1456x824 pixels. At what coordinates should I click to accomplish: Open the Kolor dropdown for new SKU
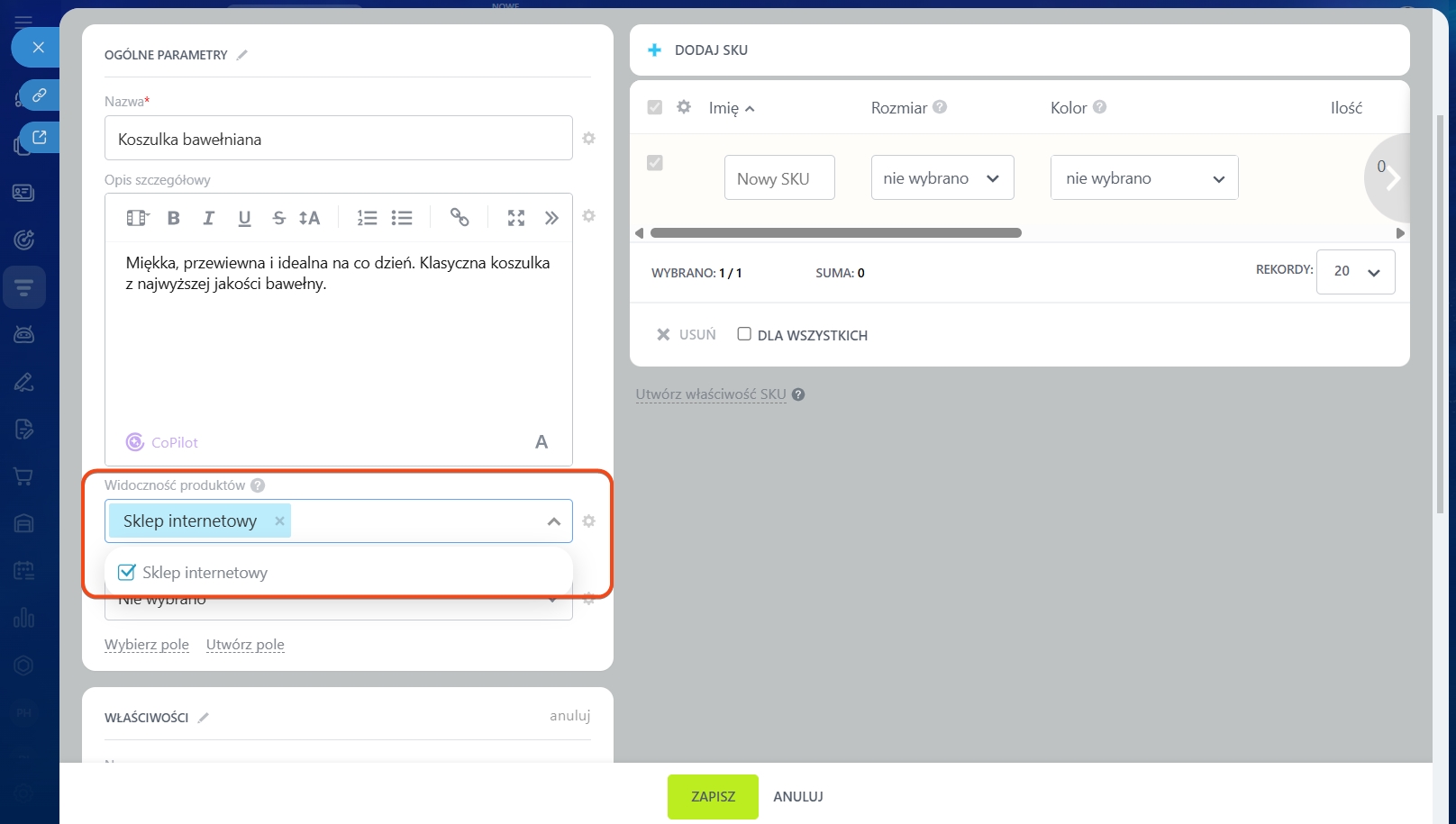(x=1143, y=178)
